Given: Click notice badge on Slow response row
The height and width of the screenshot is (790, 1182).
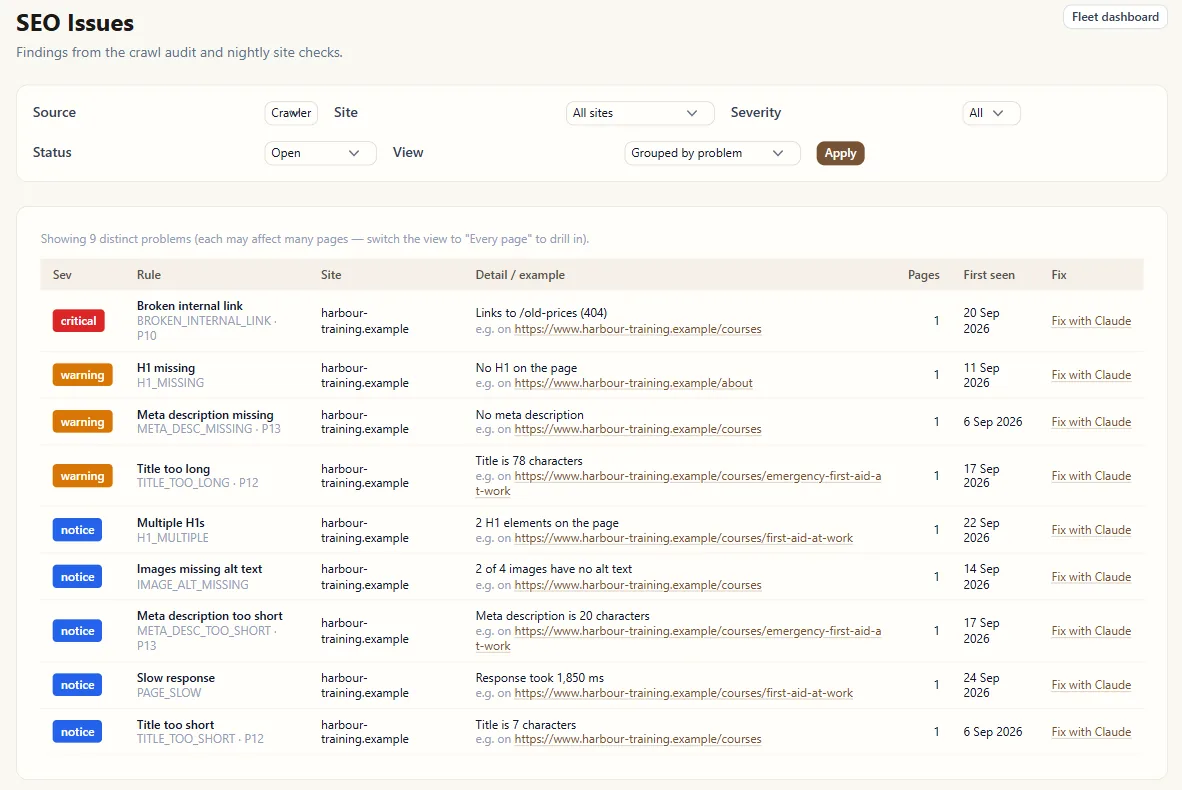Looking at the screenshot, I should pos(78,684).
